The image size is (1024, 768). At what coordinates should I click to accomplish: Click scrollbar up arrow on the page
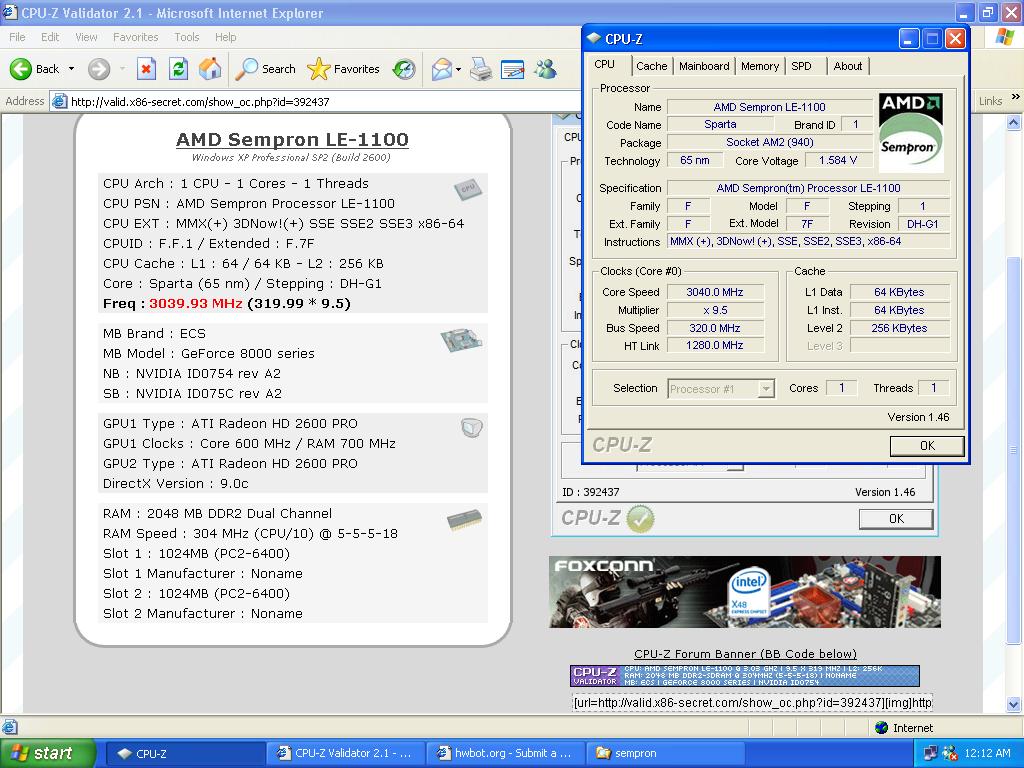tap(1014, 122)
